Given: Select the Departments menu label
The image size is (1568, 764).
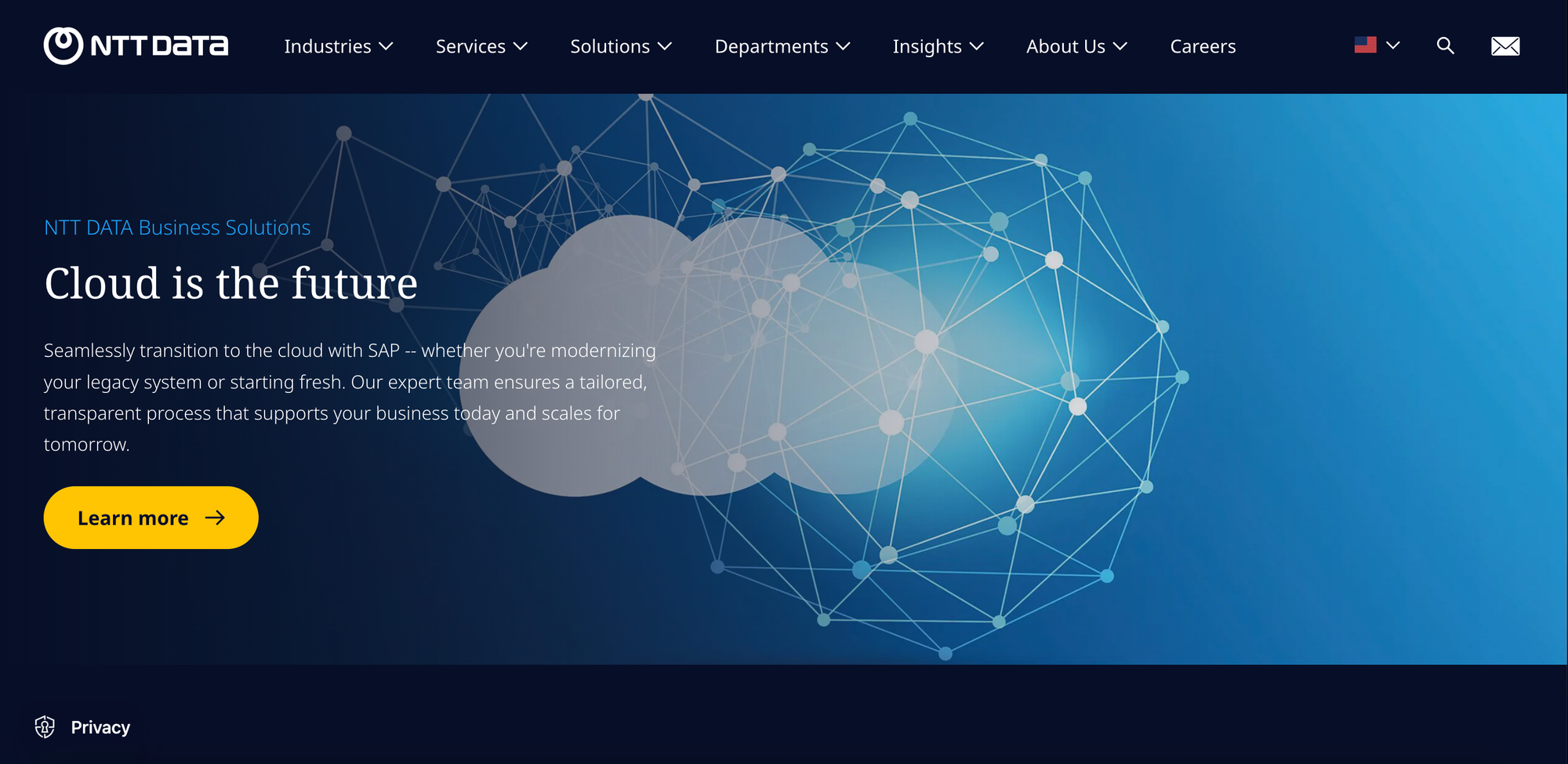Looking at the screenshot, I should tap(771, 46).
